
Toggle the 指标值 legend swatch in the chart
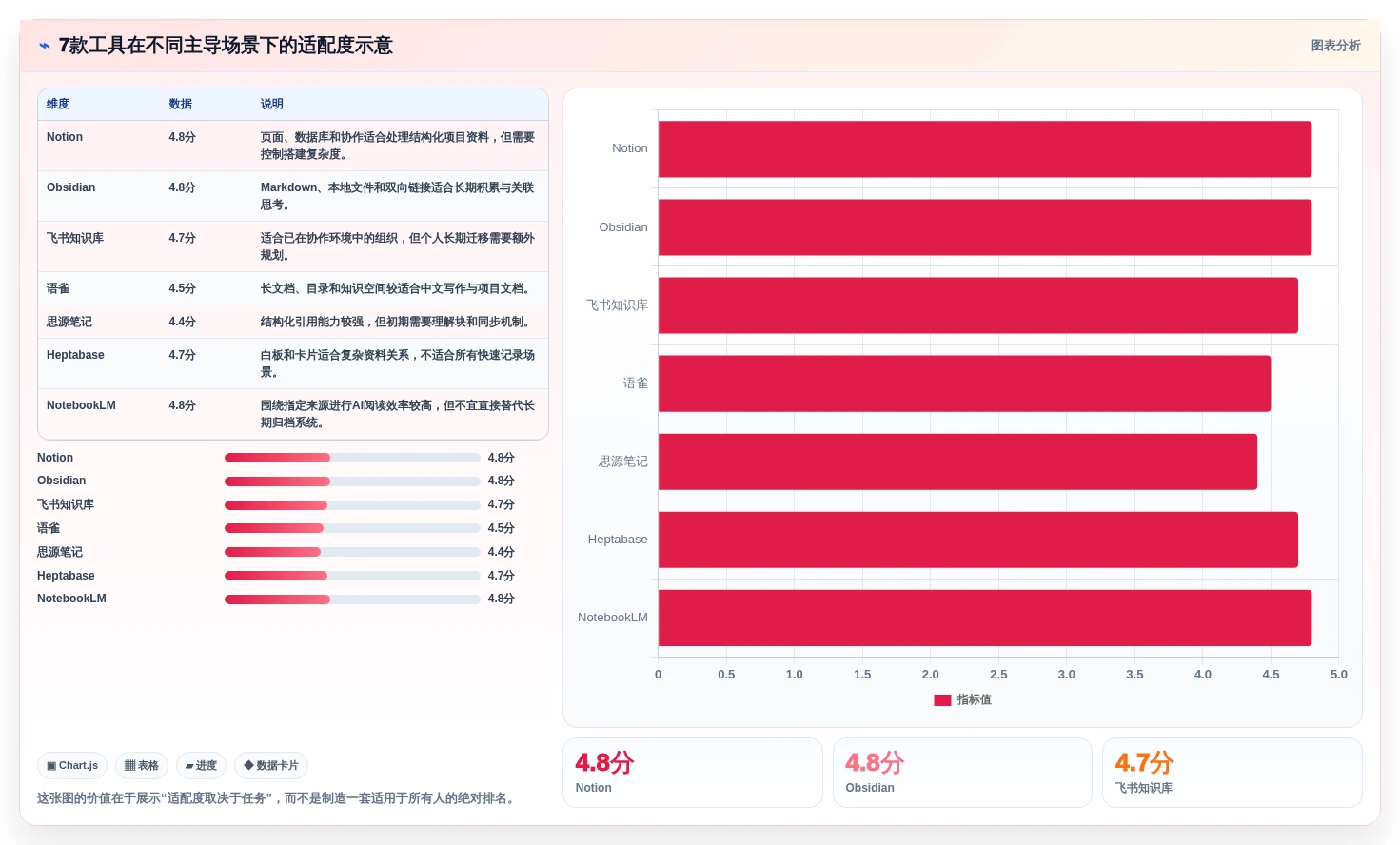point(942,700)
